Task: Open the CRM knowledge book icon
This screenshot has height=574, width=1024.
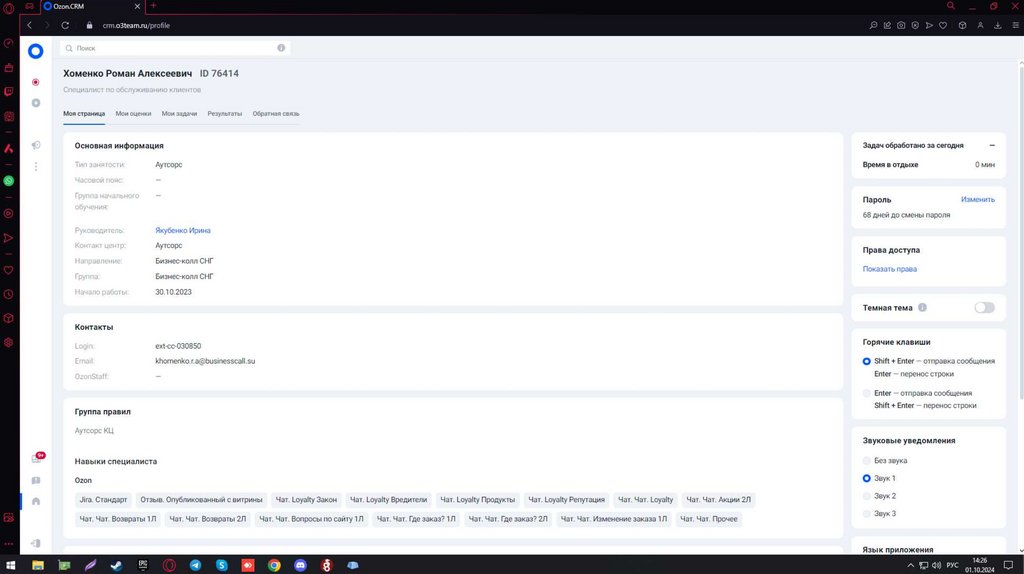Action: [36, 481]
